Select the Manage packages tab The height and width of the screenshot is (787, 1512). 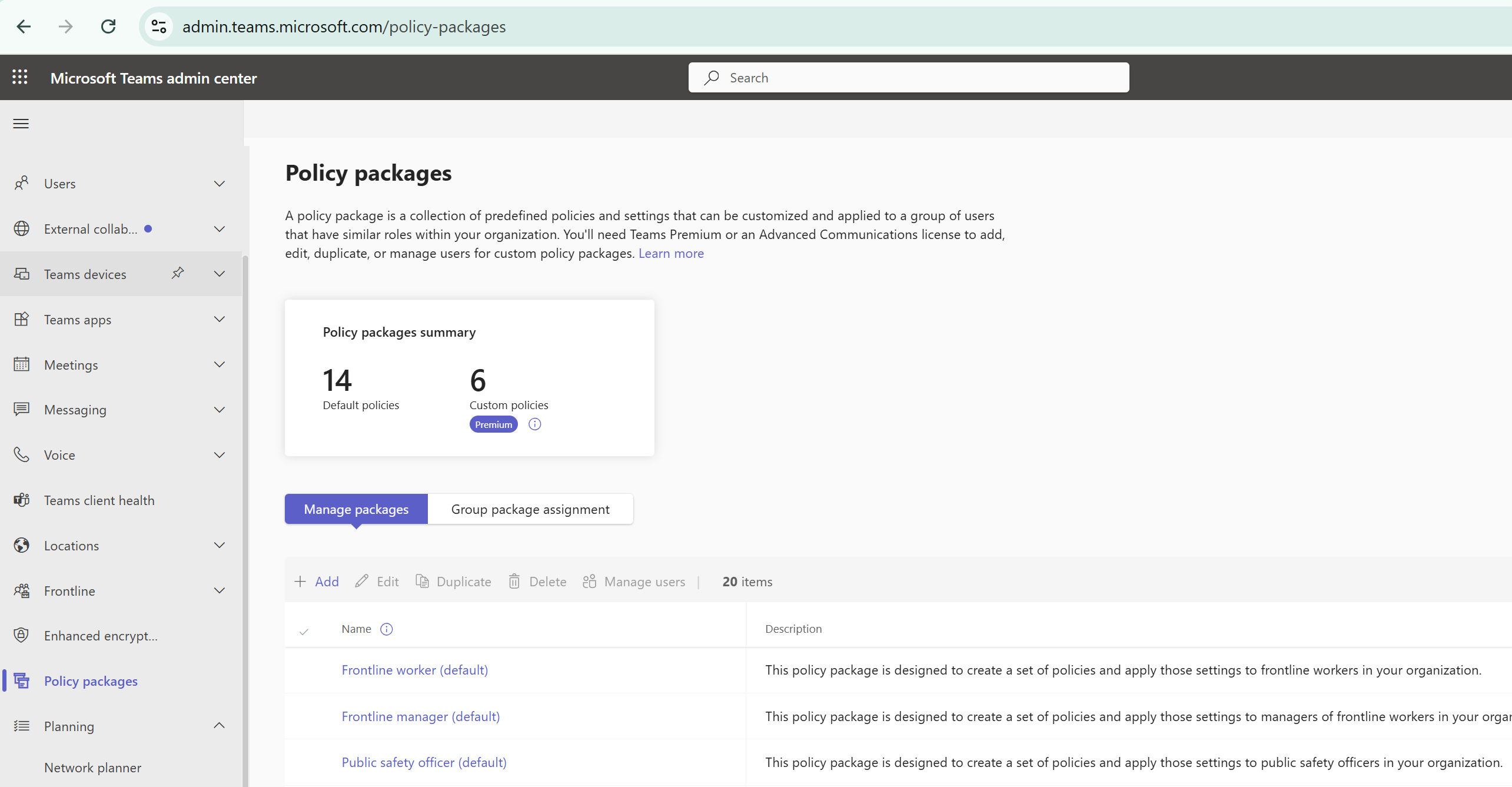coord(356,509)
